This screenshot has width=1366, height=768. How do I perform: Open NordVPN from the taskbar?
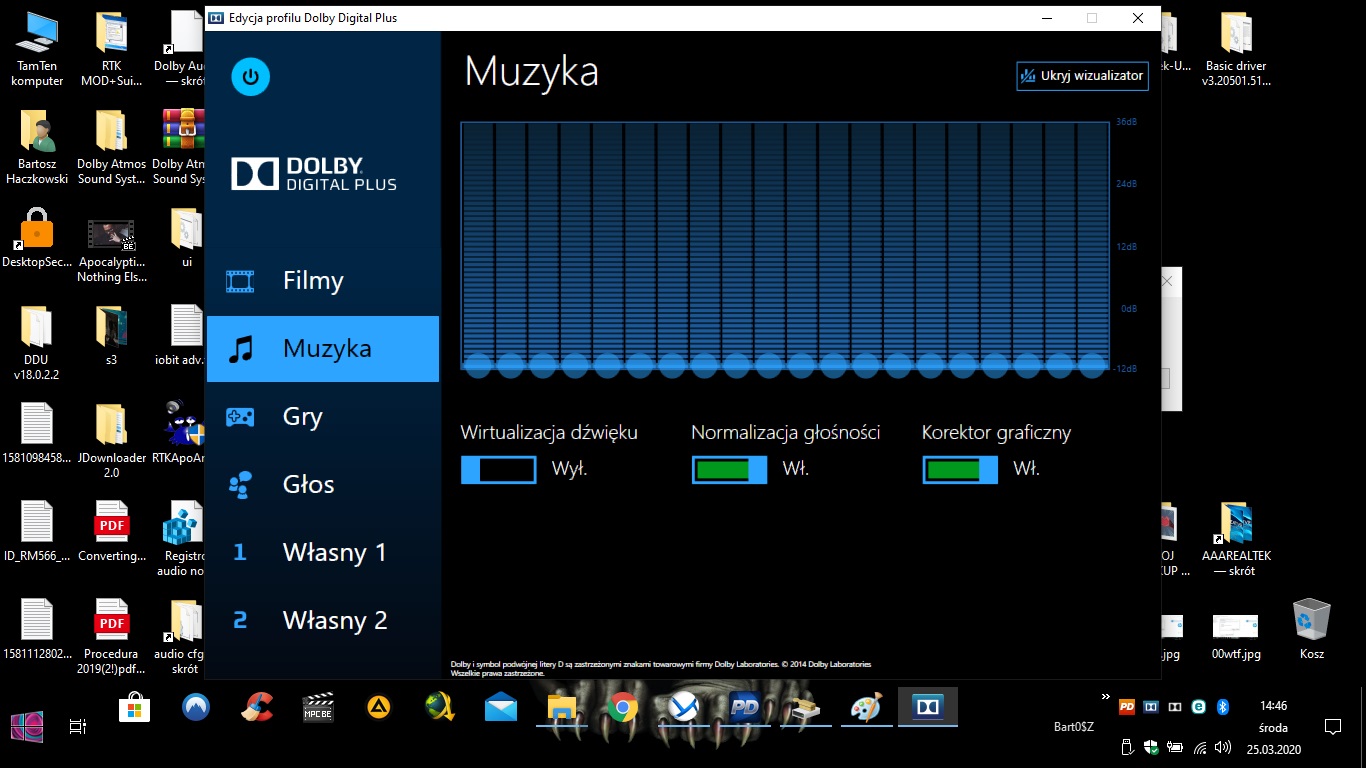[x=196, y=708]
